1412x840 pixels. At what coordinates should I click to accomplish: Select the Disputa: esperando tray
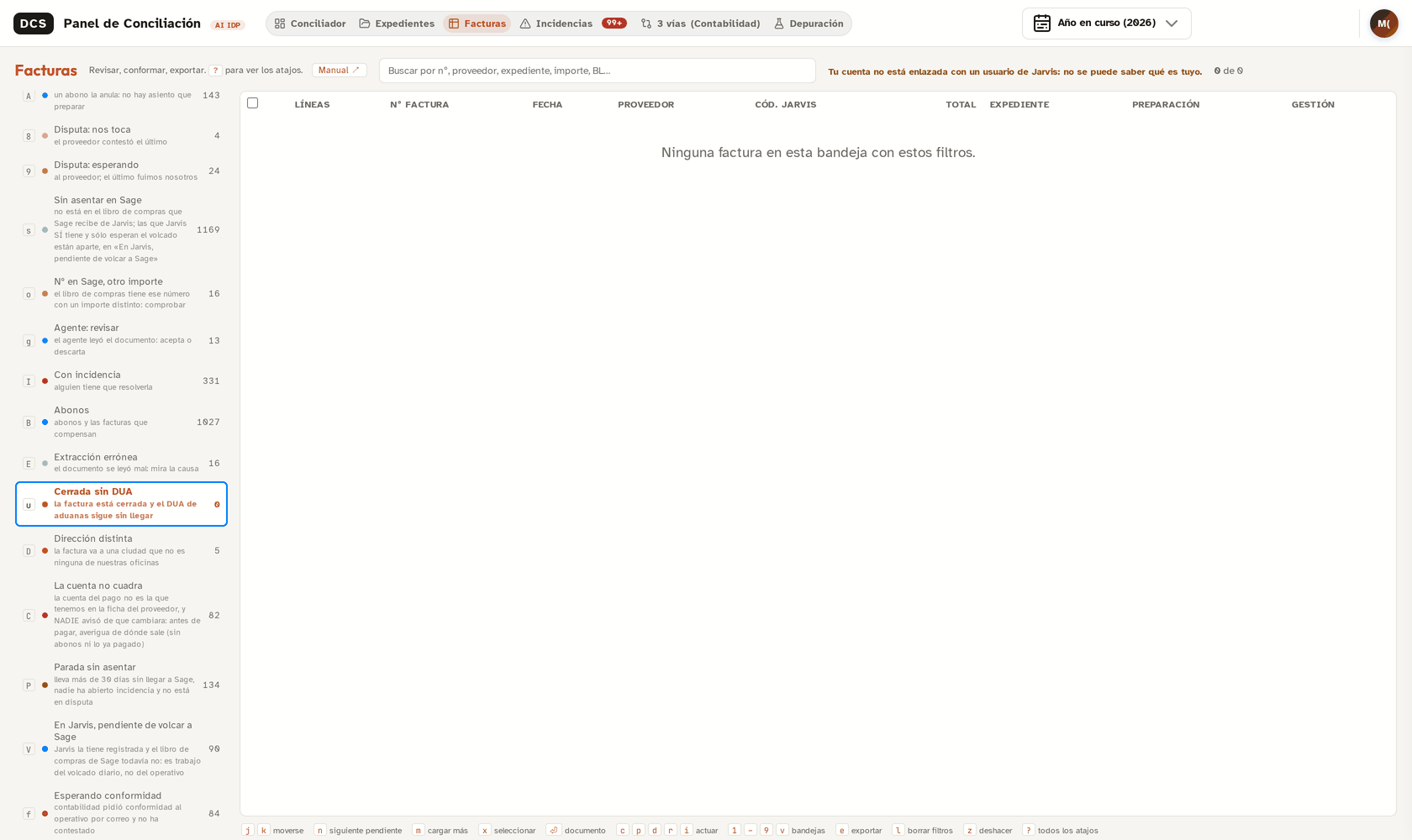[121, 171]
